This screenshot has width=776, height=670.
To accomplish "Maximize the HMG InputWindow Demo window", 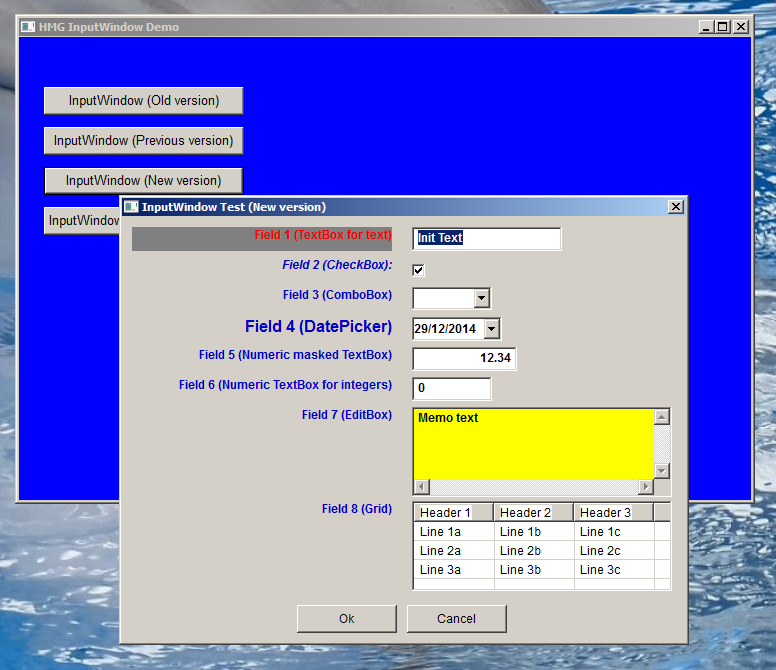I will pos(723,27).
